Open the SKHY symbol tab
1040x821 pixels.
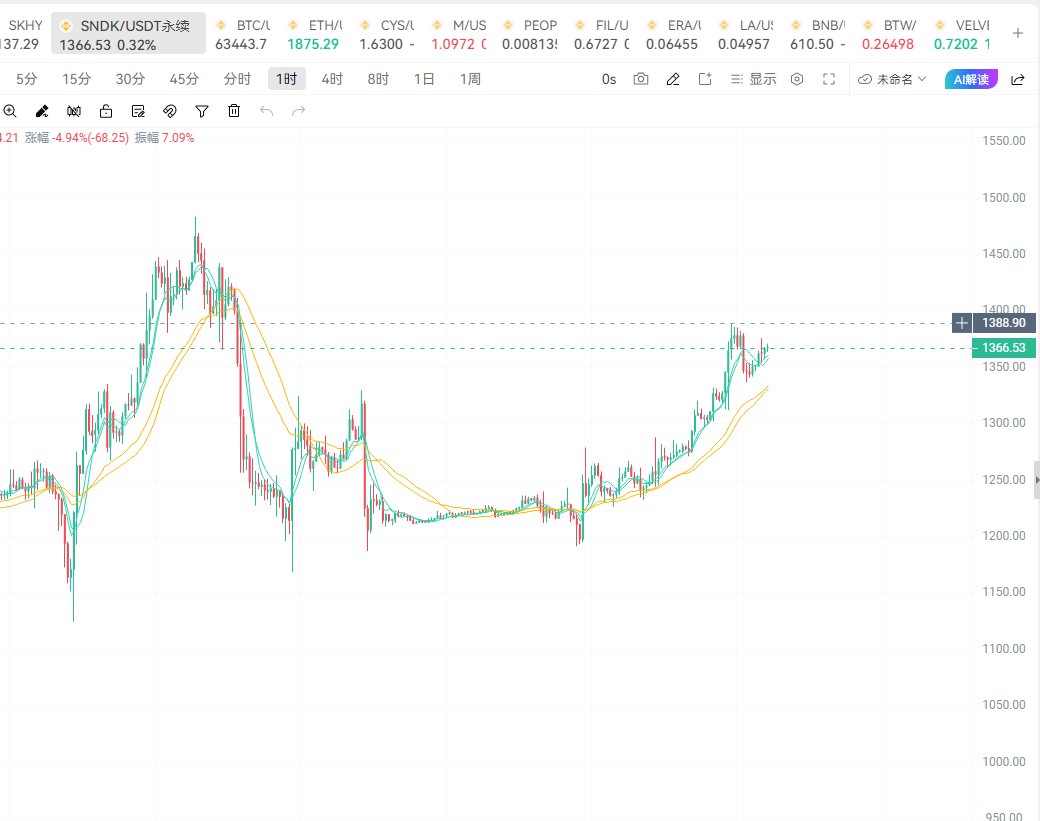tap(21, 34)
